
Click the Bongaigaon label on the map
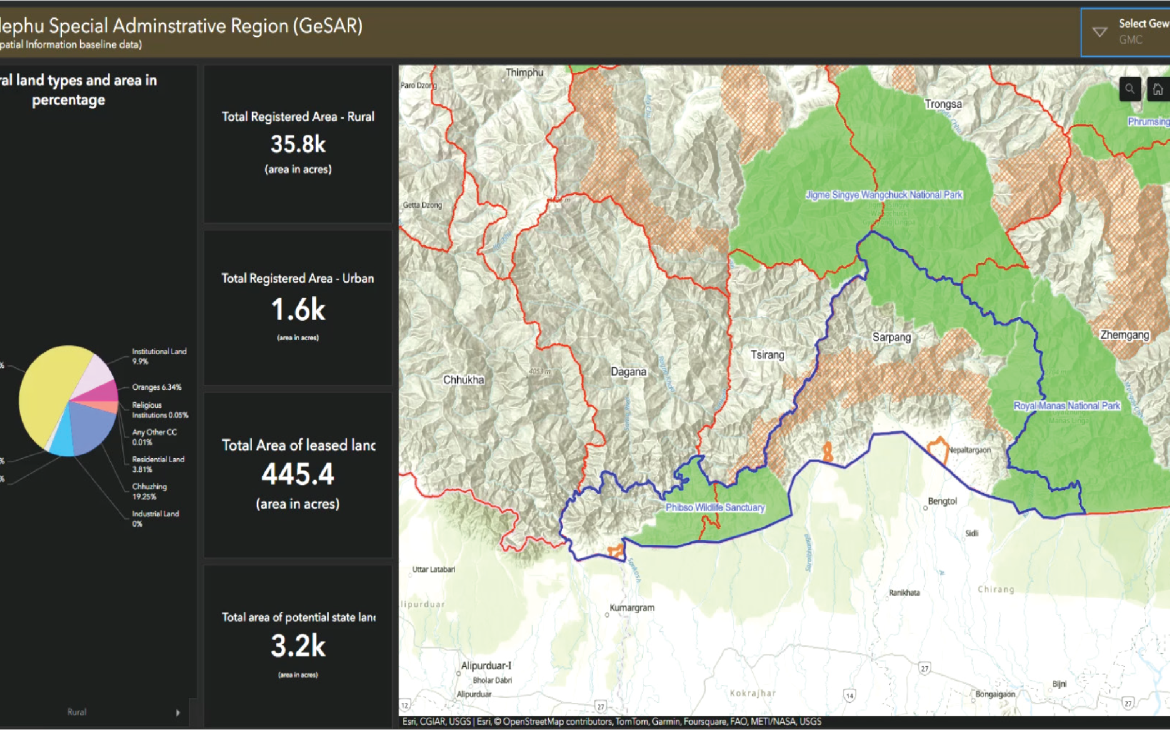pos(995,694)
